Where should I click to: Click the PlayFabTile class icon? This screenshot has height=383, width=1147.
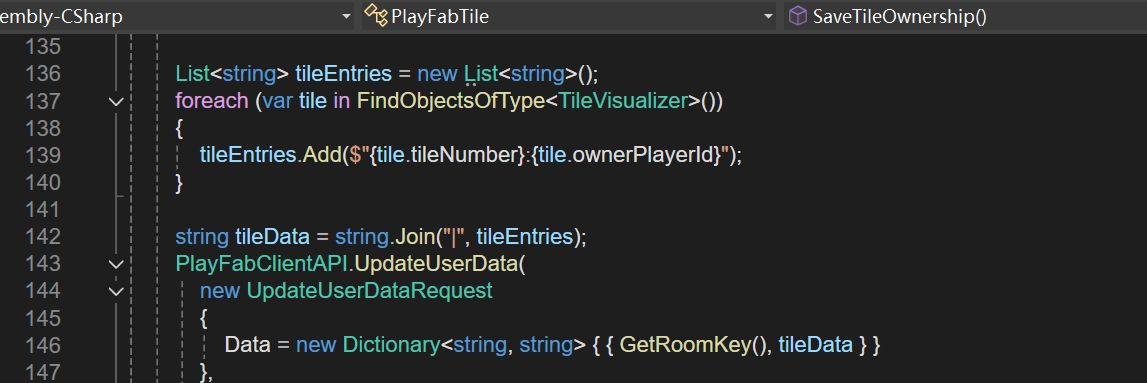click(376, 16)
